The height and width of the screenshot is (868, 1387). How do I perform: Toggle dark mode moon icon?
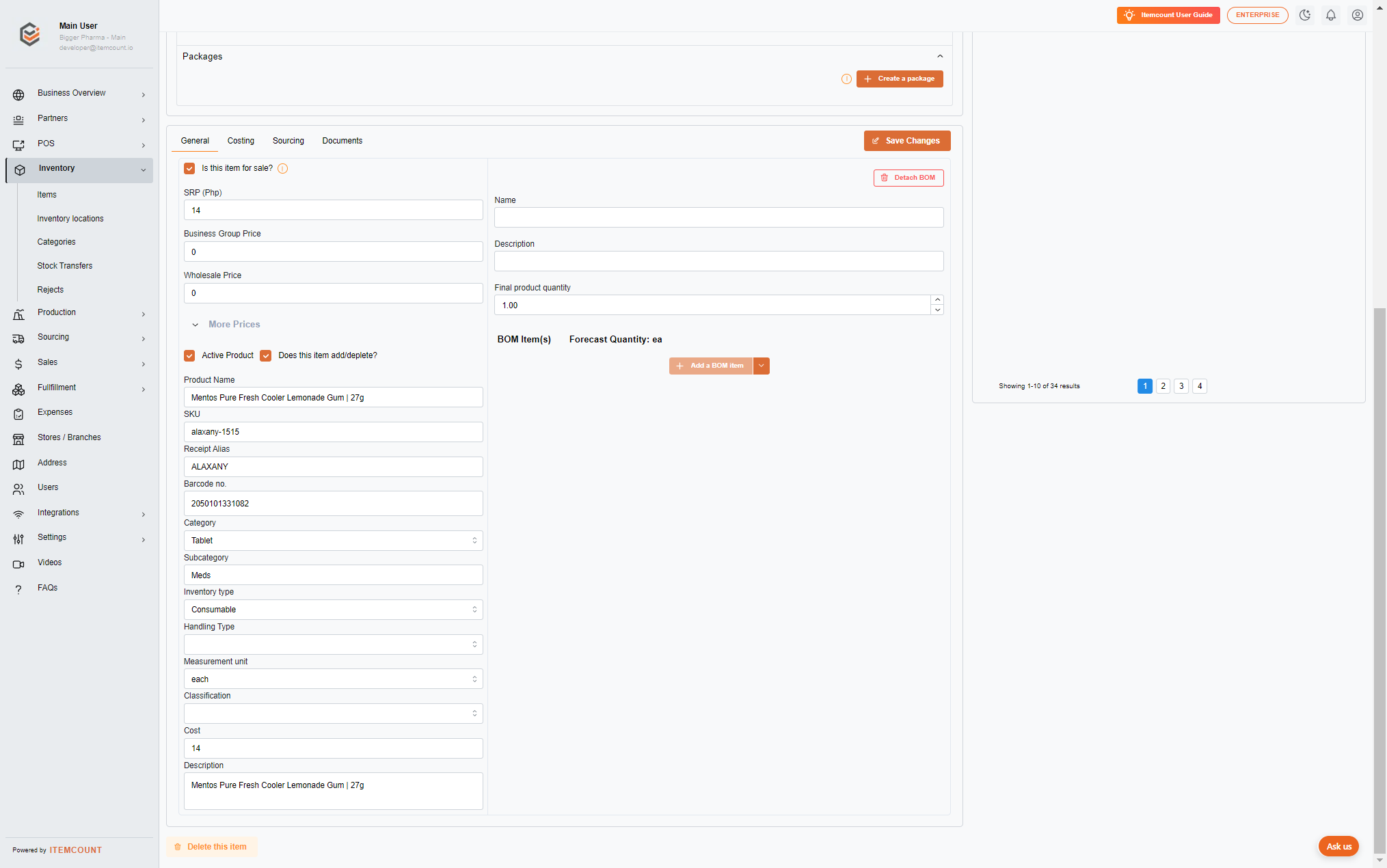pos(1305,15)
